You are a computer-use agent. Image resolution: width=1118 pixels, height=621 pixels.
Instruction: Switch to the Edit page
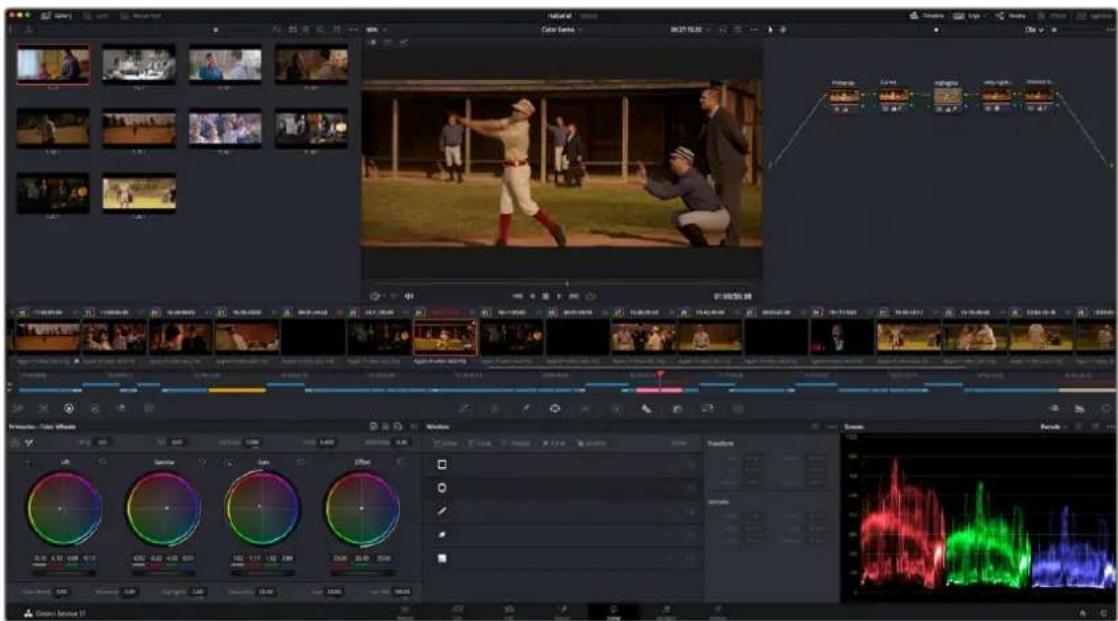tap(509, 612)
